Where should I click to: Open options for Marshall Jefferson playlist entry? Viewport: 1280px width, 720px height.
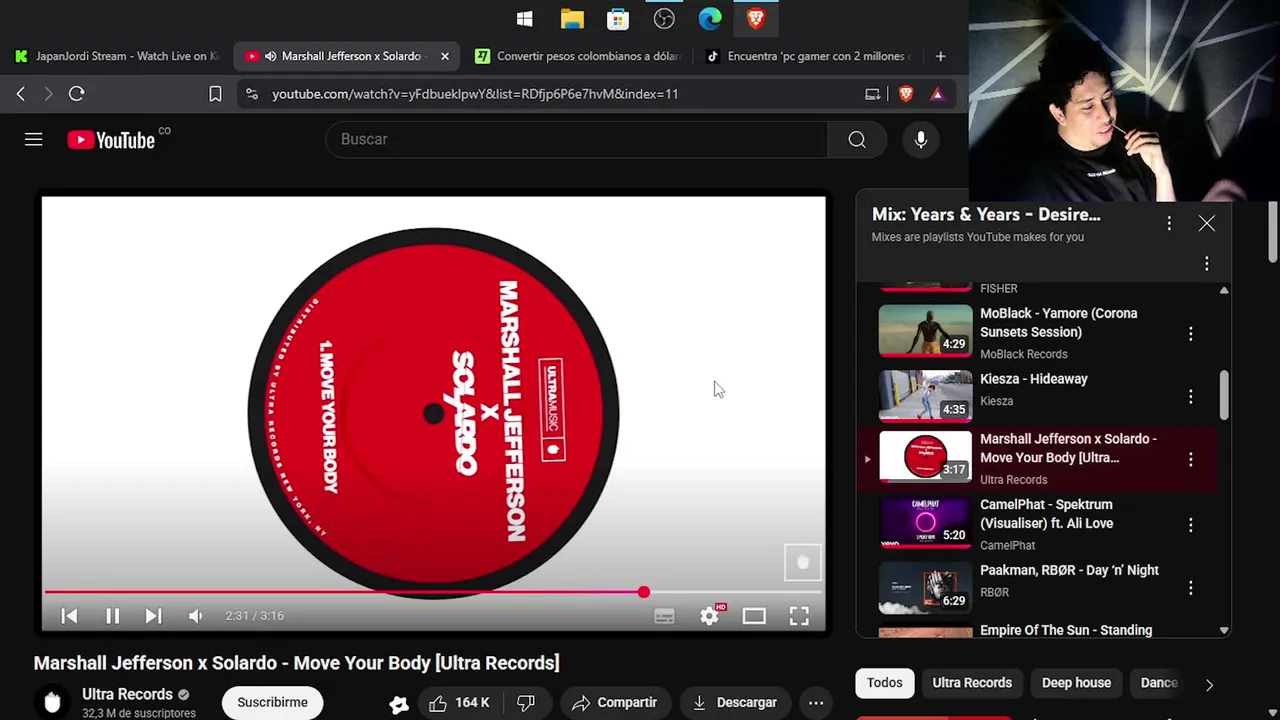[x=1191, y=459]
